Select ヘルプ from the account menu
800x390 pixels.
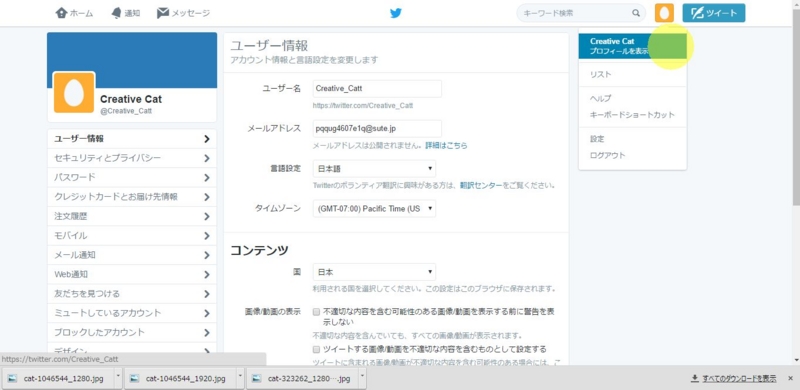[x=601, y=99]
